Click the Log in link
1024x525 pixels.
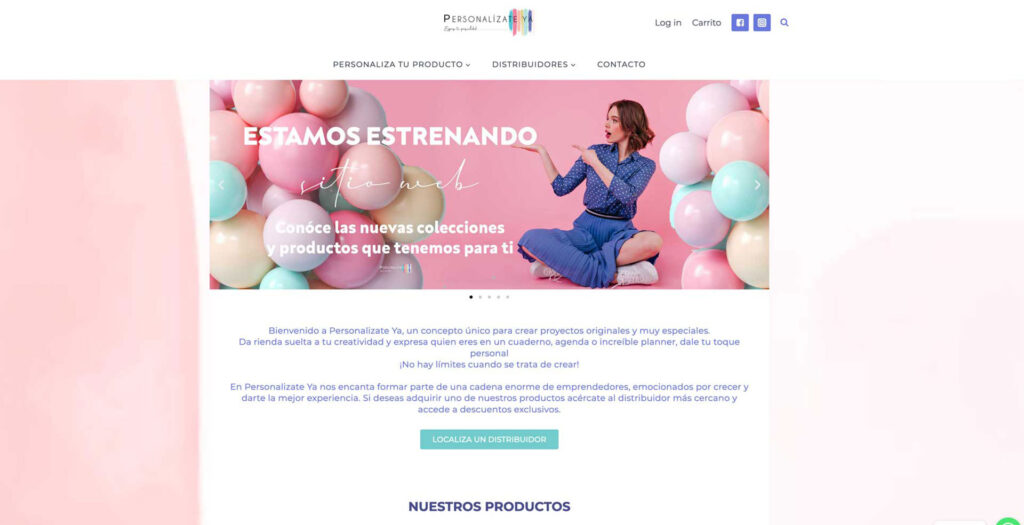(x=668, y=23)
